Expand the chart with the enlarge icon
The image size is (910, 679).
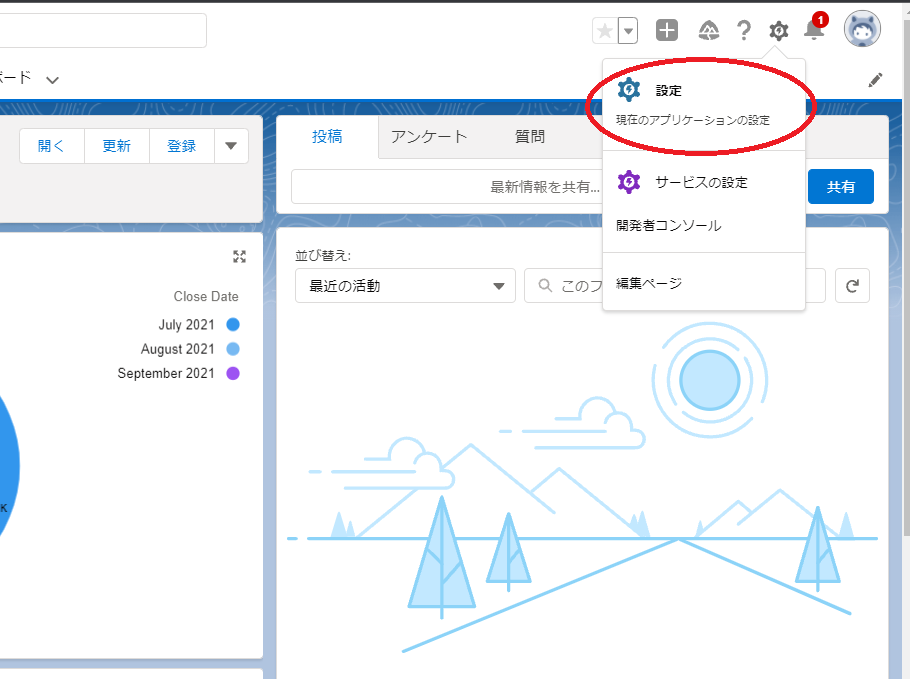pyautogui.click(x=239, y=257)
